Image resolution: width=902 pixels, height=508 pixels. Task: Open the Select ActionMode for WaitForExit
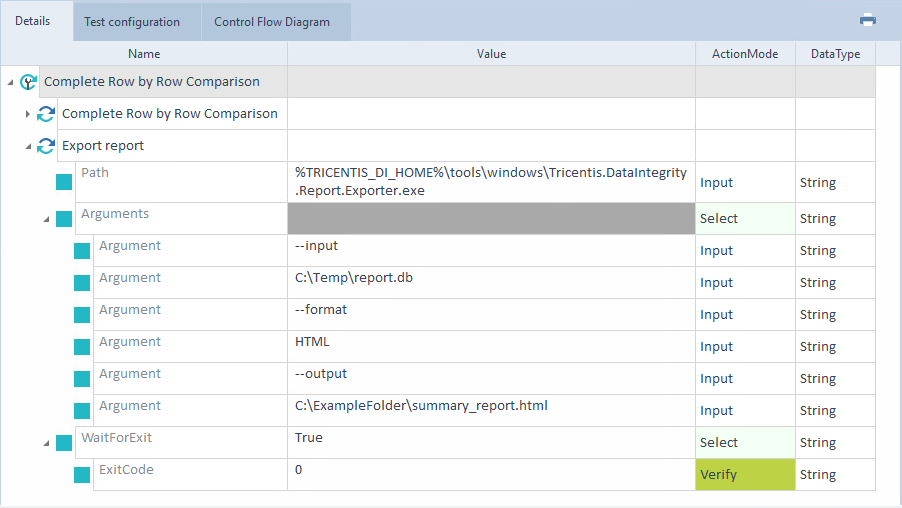coord(745,443)
